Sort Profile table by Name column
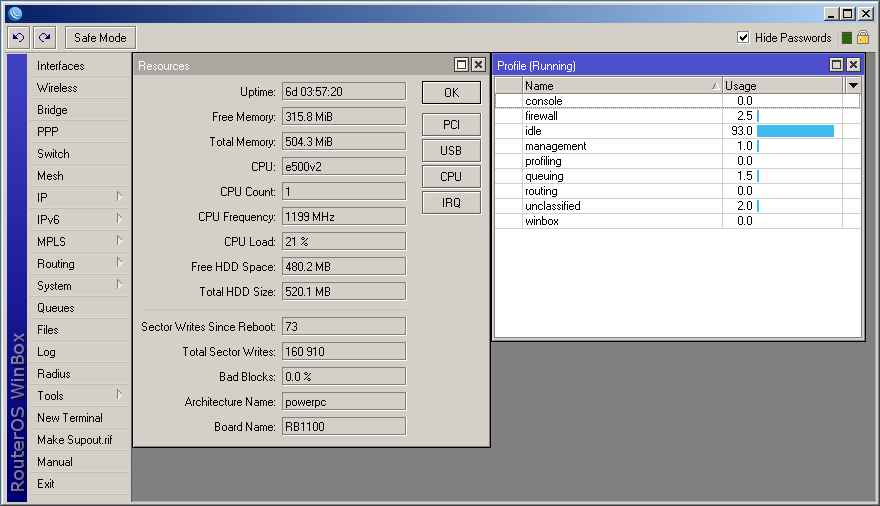The width and height of the screenshot is (880, 506). pos(622,86)
